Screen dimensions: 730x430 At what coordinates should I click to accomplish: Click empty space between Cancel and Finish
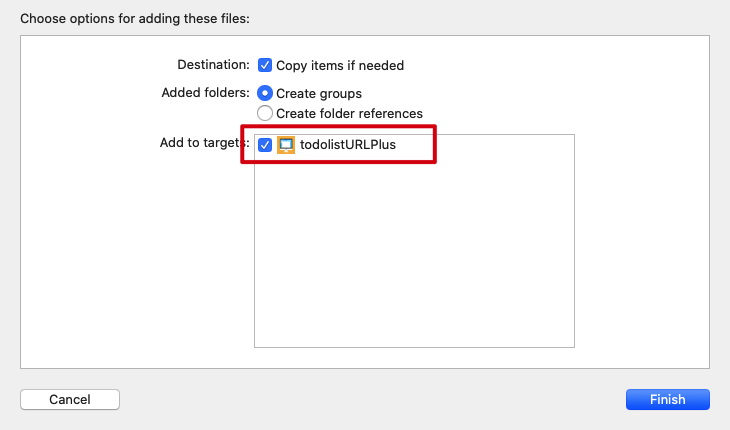click(x=370, y=399)
